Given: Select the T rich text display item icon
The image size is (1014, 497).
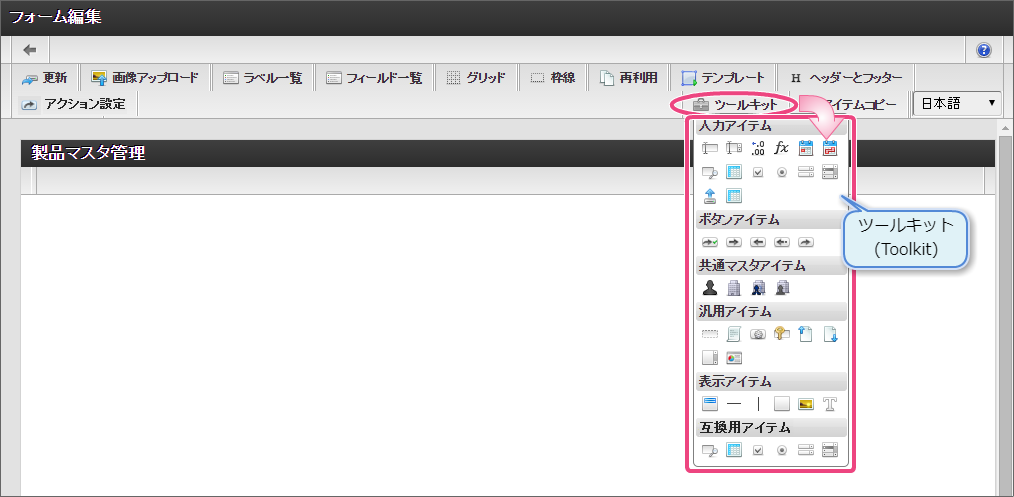Looking at the screenshot, I should click(x=829, y=404).
